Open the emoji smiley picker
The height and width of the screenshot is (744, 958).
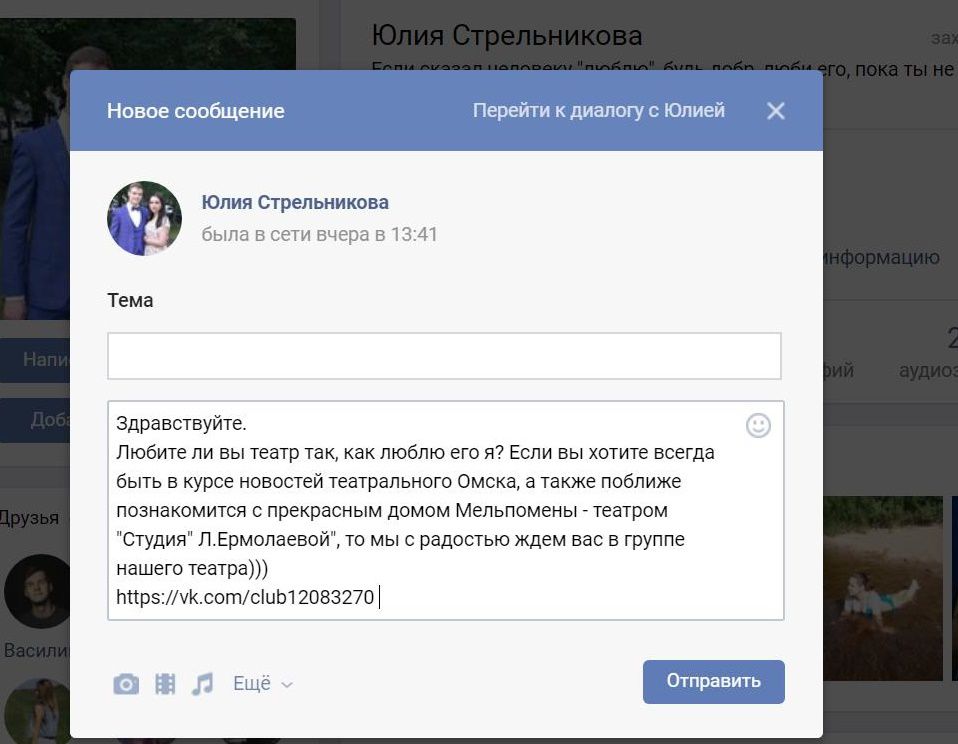758,425
